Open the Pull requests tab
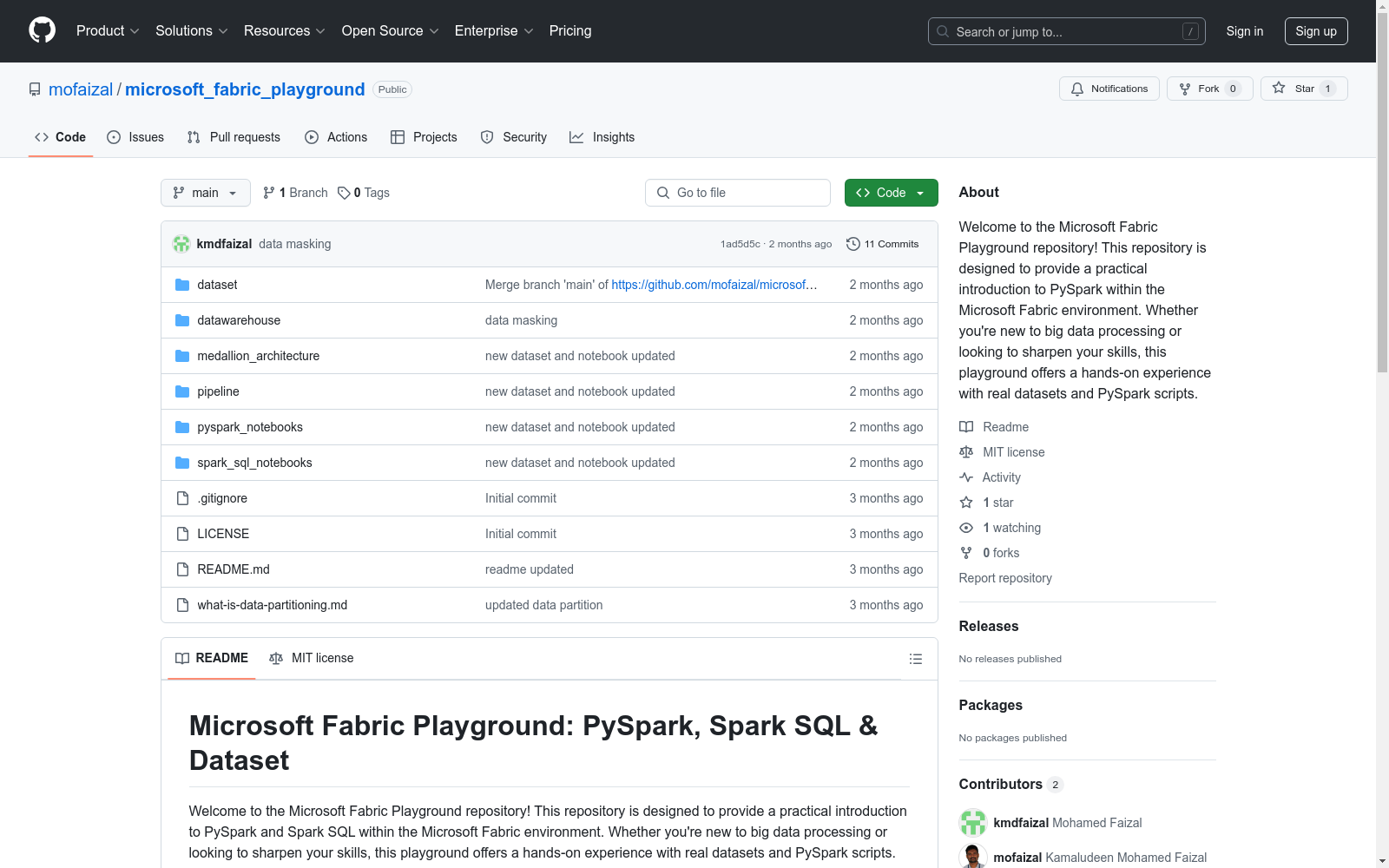The height and width of the screenshot is (868, 1389). 234,137
